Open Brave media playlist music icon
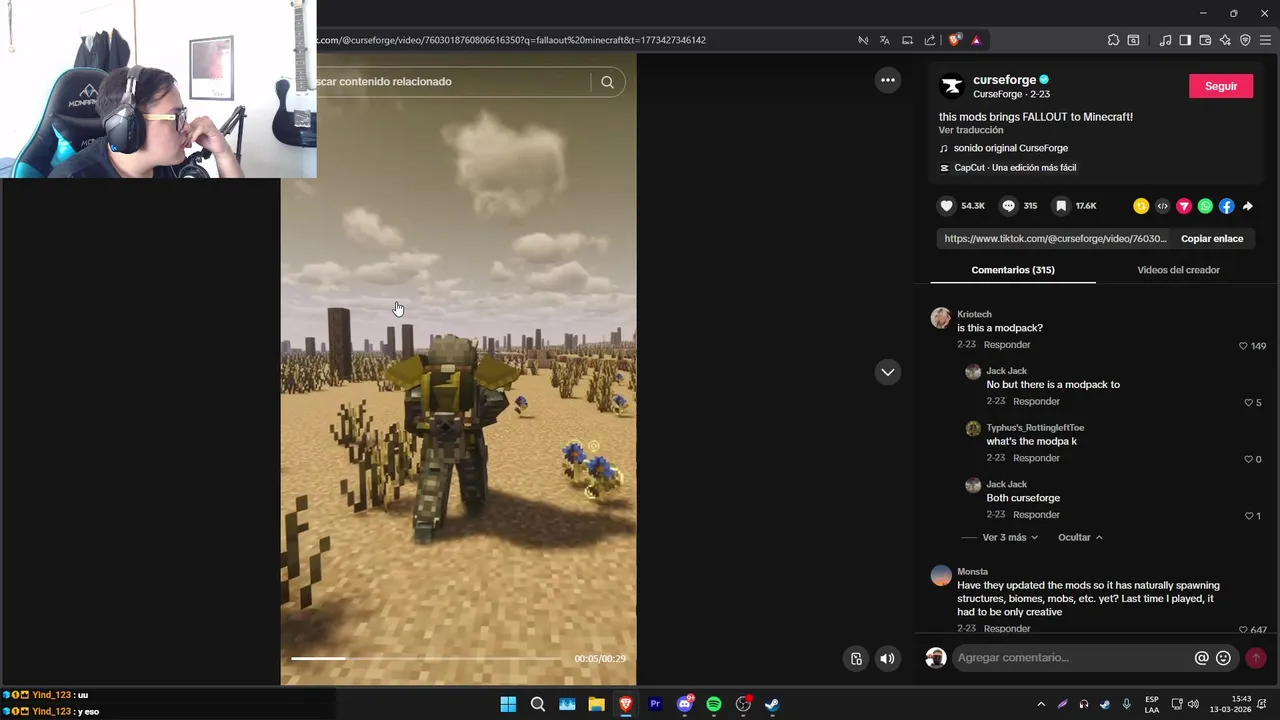 coord(1165,40)
